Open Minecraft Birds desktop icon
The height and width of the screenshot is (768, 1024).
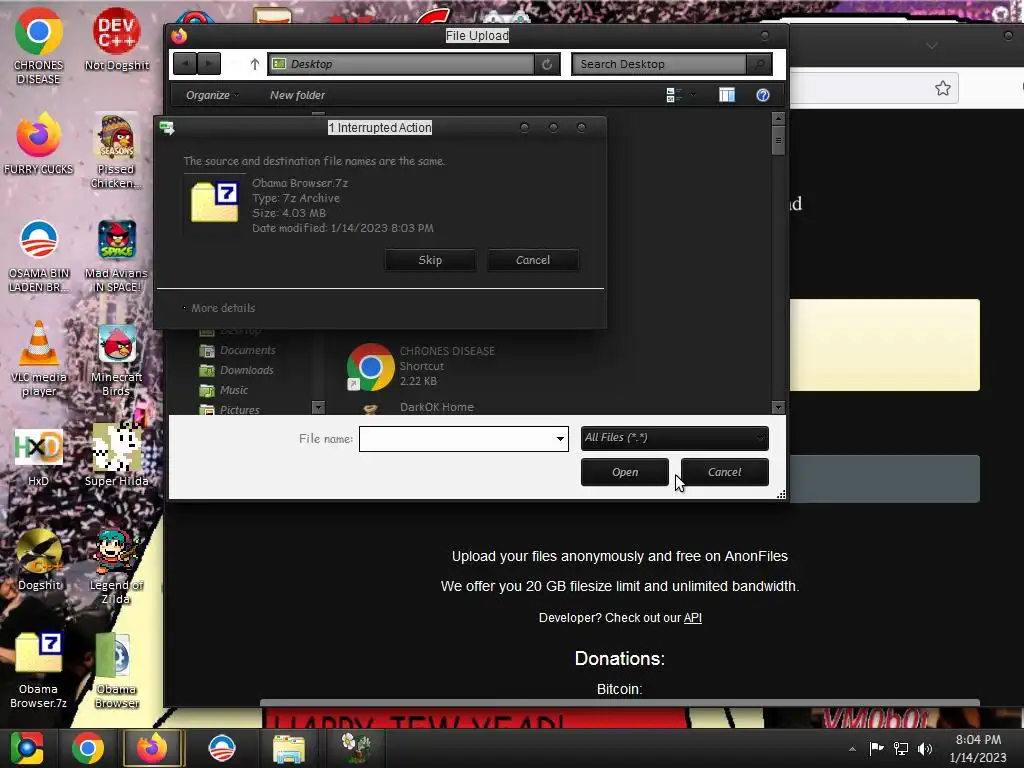tap(116, 360)
